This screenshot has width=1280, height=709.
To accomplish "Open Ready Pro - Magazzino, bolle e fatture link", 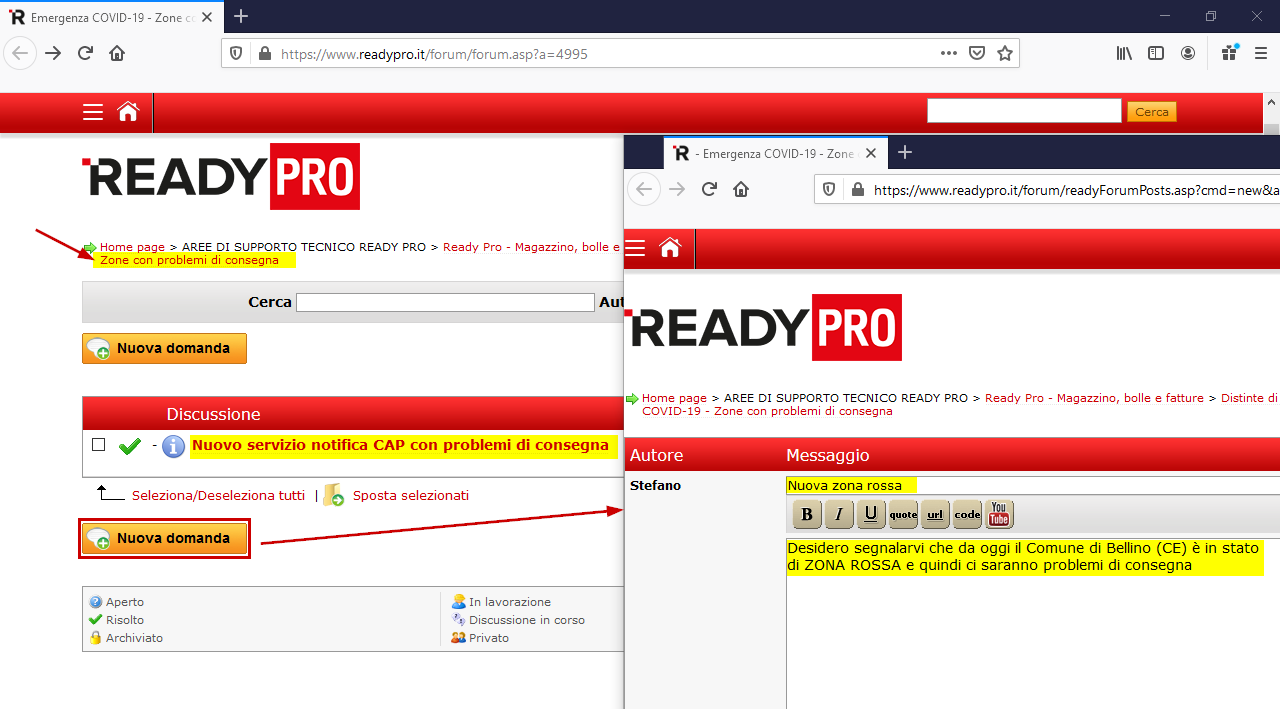I will 1094,398.
